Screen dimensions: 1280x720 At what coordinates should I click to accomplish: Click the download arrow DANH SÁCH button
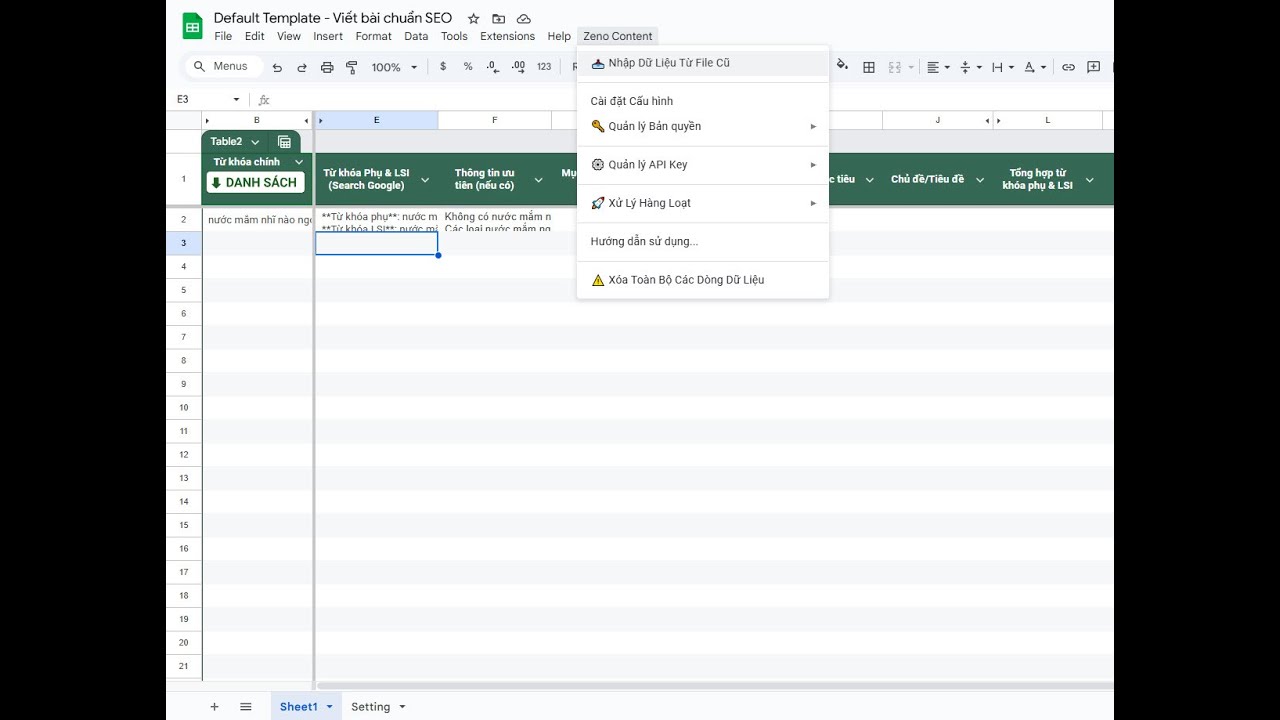(x=256, y=183)
